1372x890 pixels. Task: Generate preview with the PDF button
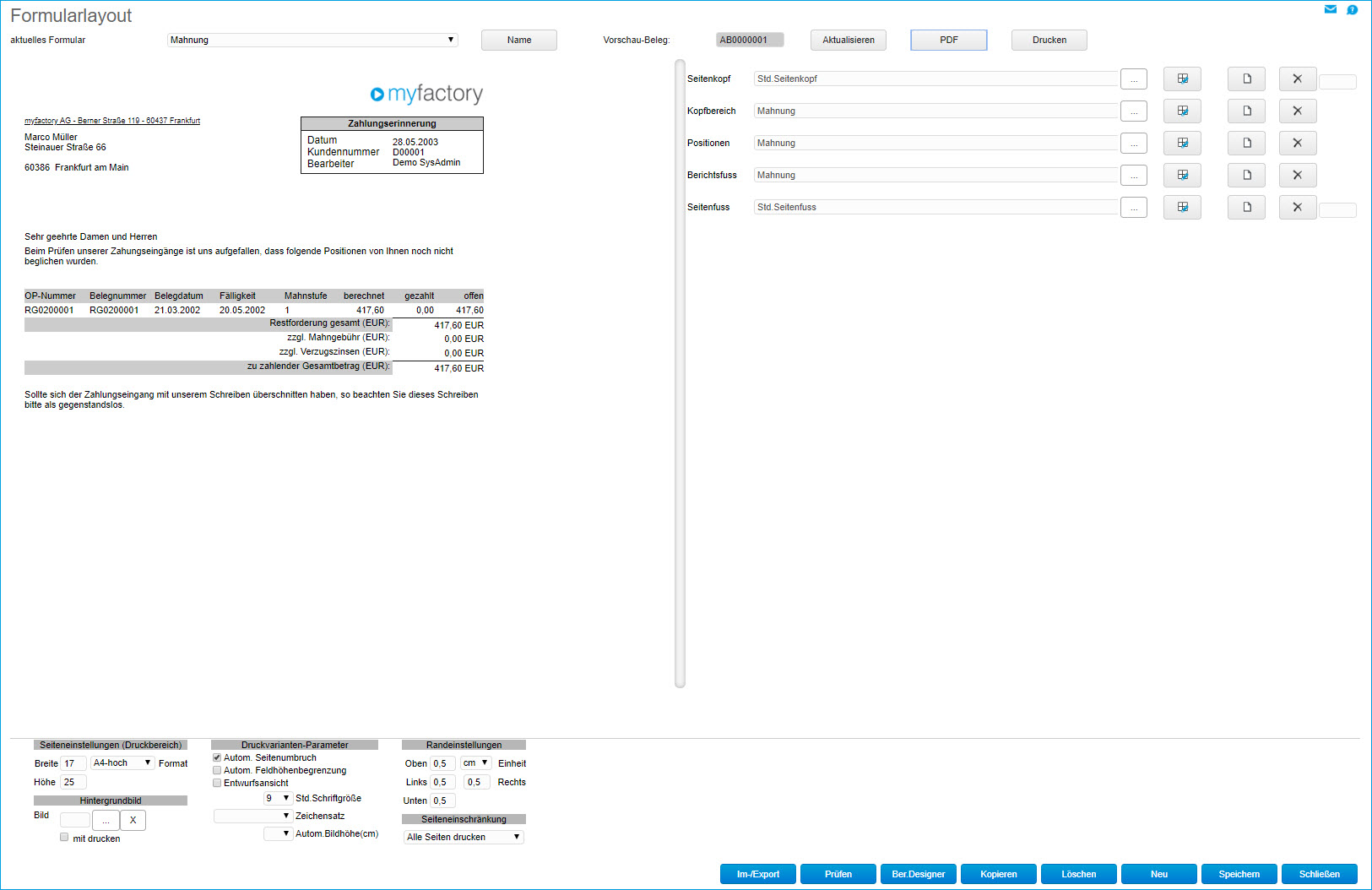click(x=949, y=40)
